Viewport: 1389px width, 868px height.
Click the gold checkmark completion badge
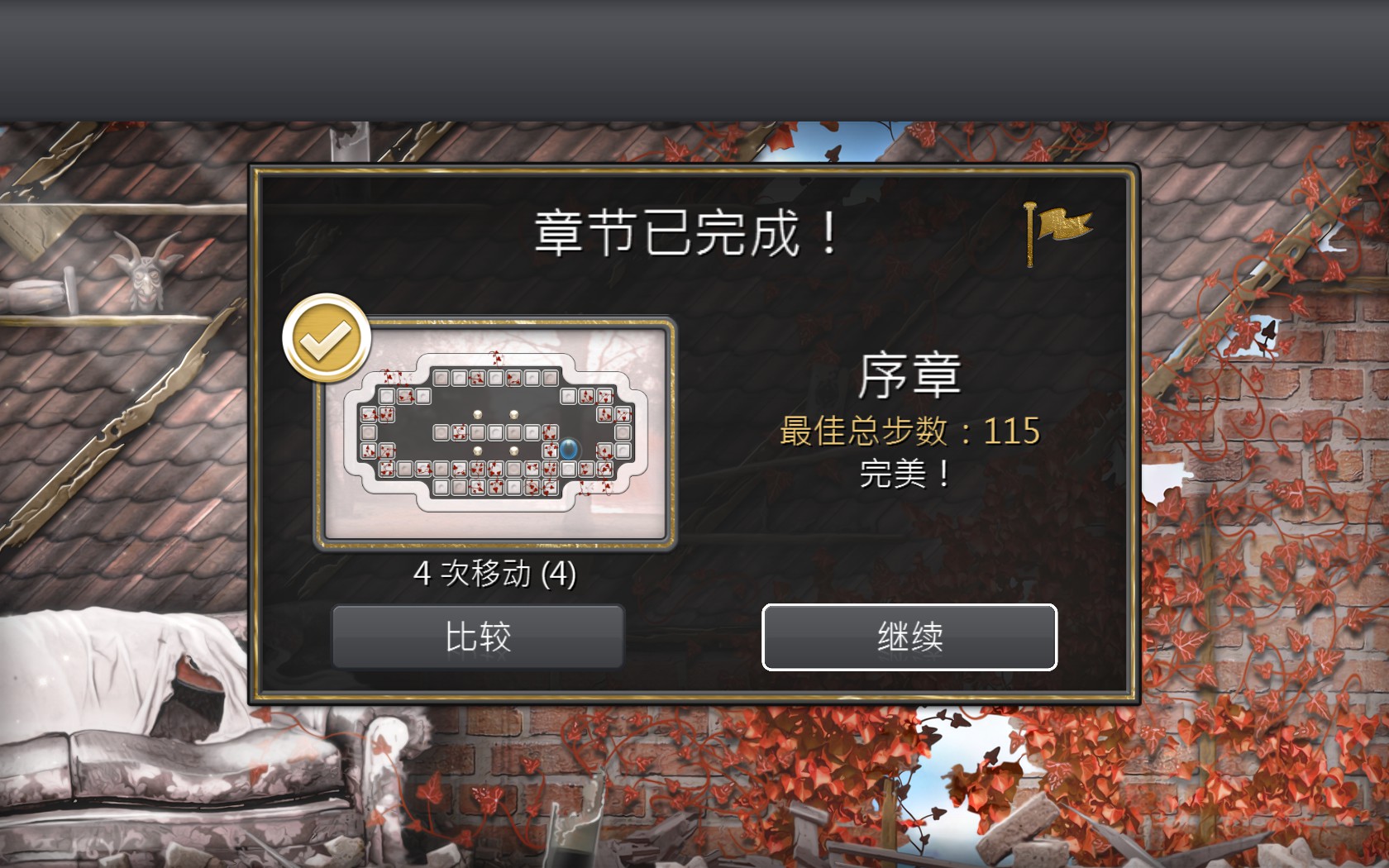(327, 338)
